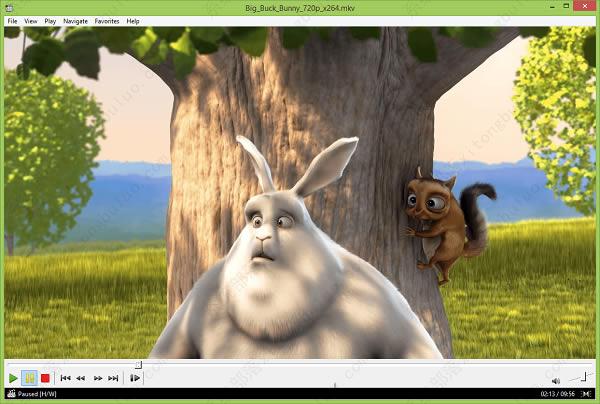Skip to the next file
This screenshot has height=404, width=600.
(x=113, y=378)
